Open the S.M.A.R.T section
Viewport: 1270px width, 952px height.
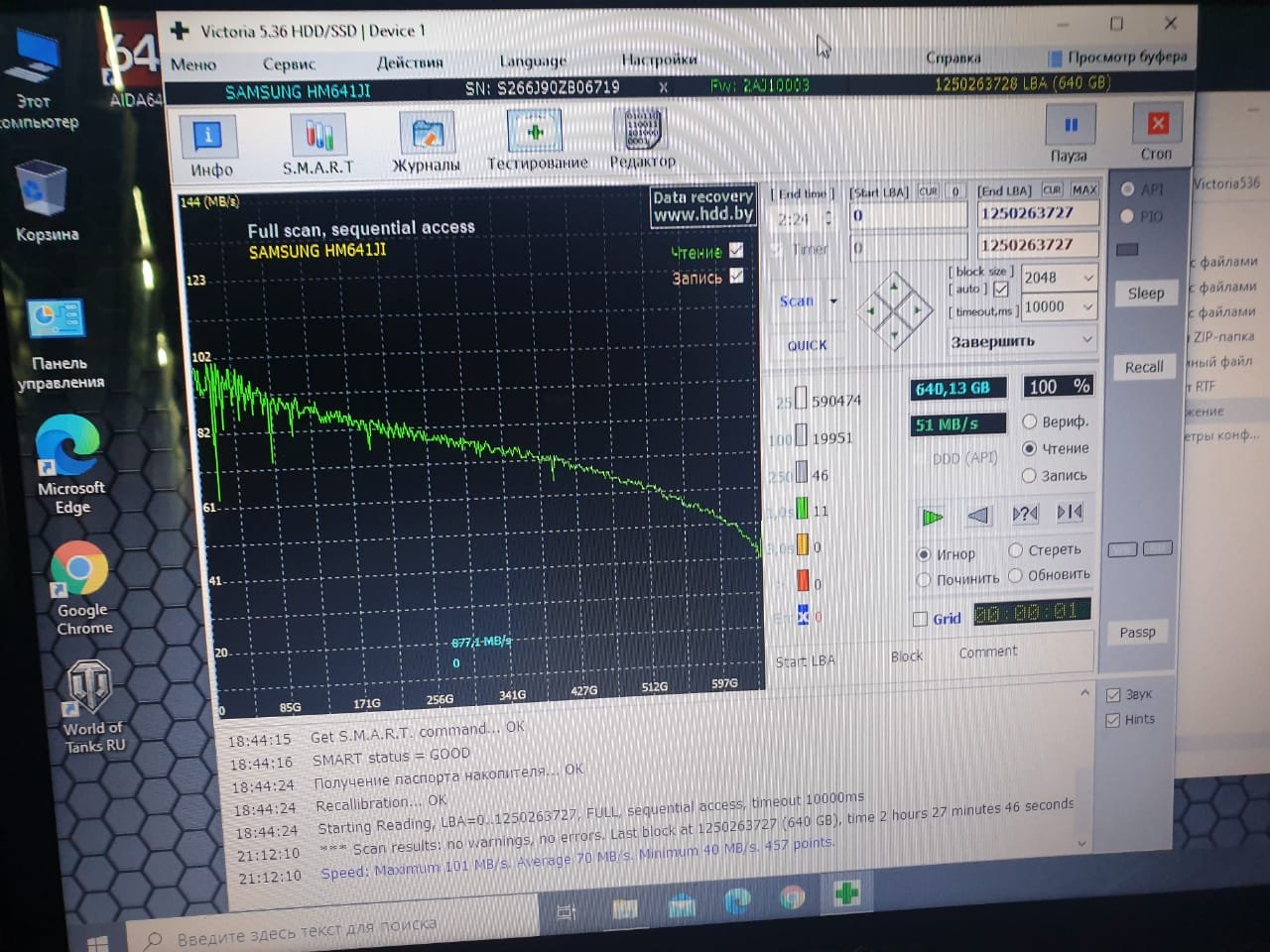[317, 145]
